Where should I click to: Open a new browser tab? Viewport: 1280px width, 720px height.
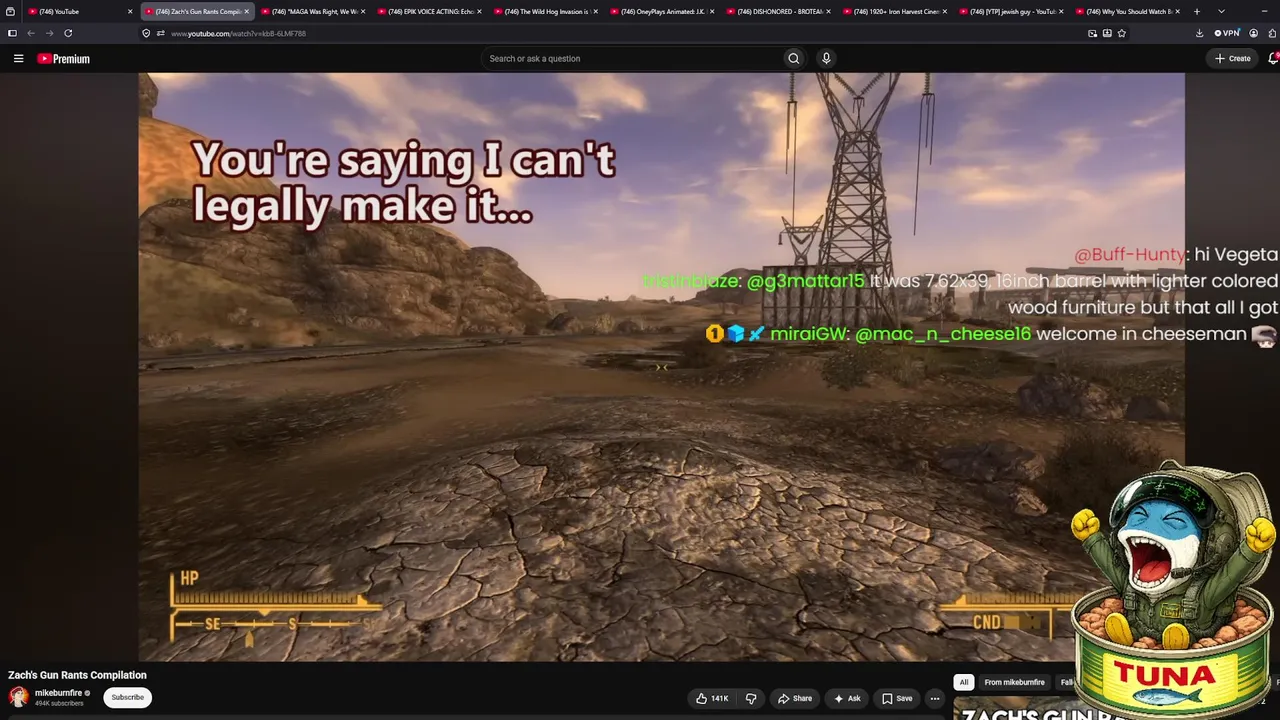tap(1197, 11)
